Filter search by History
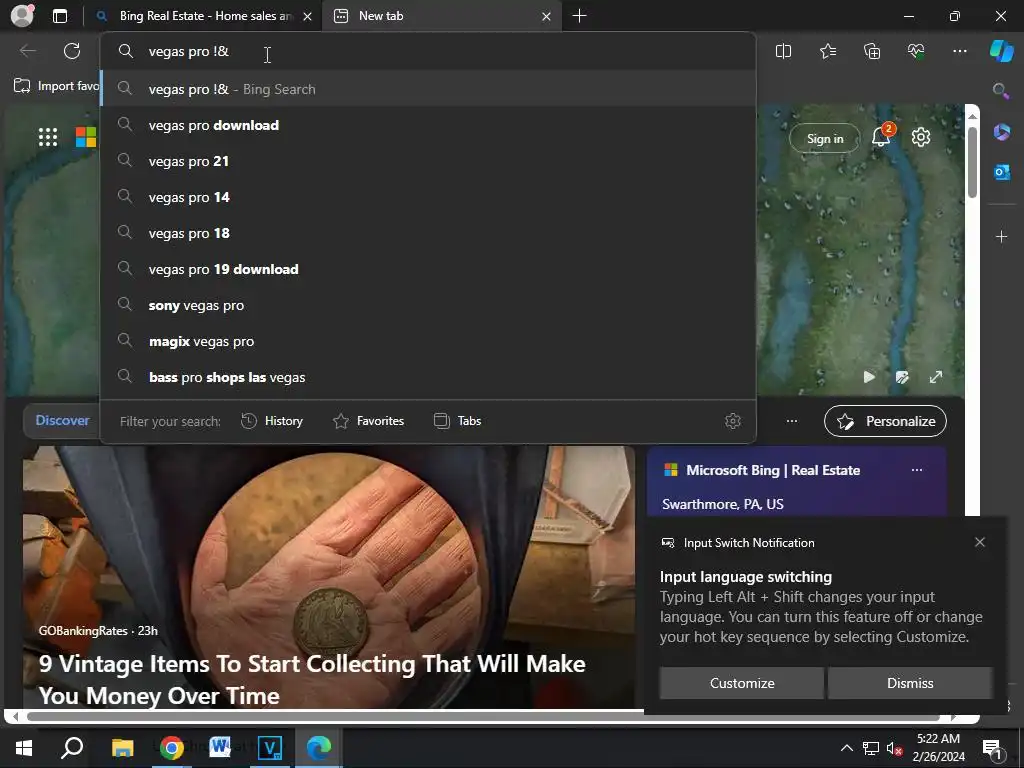1024x768 pixels. coord(272,421)
